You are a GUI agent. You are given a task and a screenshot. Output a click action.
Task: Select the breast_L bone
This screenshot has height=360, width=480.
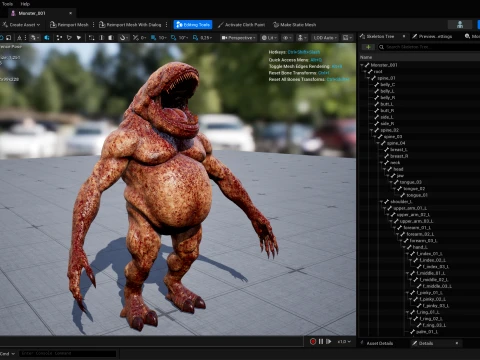pos(399,150)
